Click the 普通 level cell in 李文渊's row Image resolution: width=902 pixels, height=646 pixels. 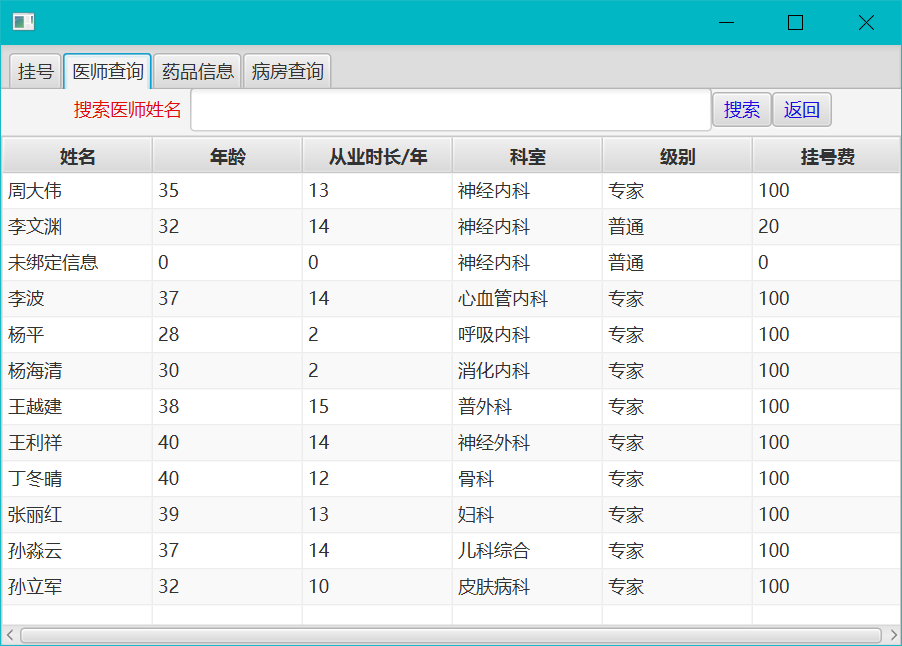point(677,227)
